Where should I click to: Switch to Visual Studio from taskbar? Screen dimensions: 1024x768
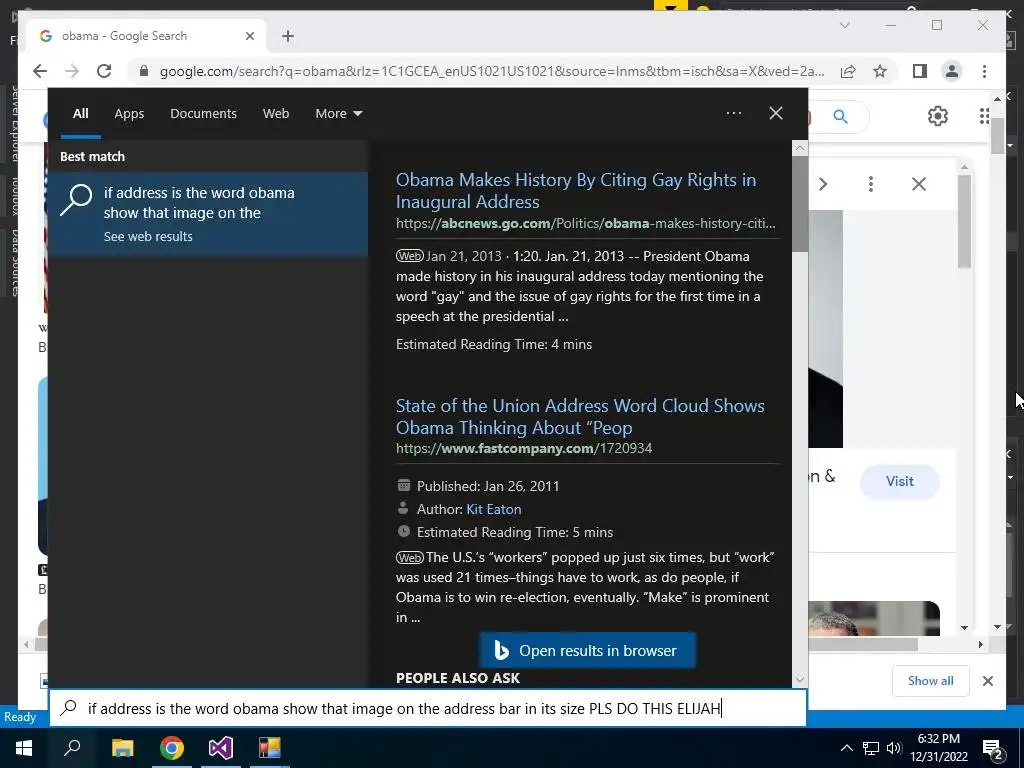click(221, 748)
